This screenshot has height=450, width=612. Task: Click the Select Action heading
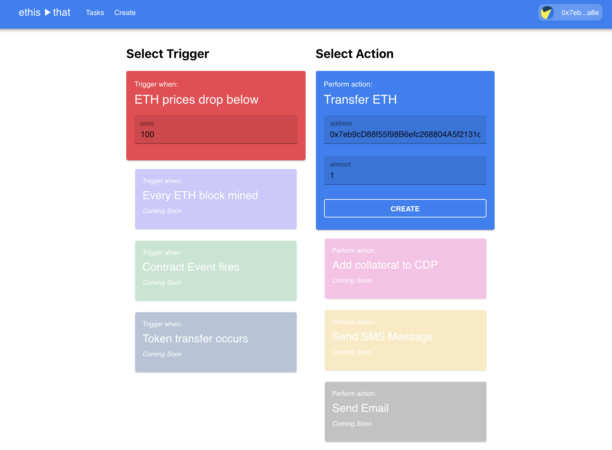tap(355, 54)
